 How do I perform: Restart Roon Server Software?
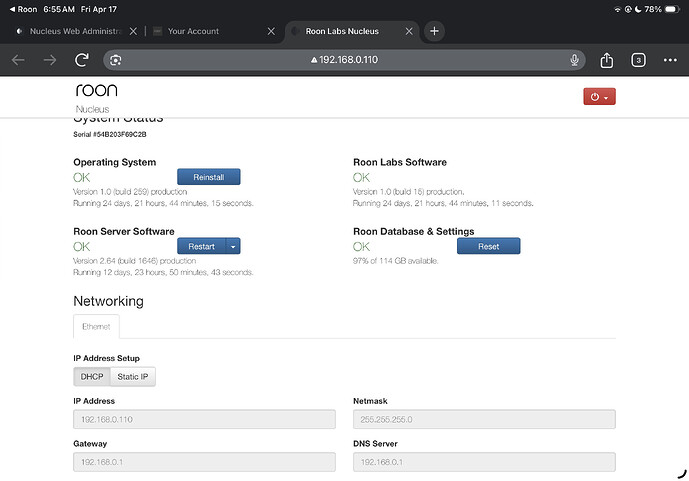click(202, 246)
